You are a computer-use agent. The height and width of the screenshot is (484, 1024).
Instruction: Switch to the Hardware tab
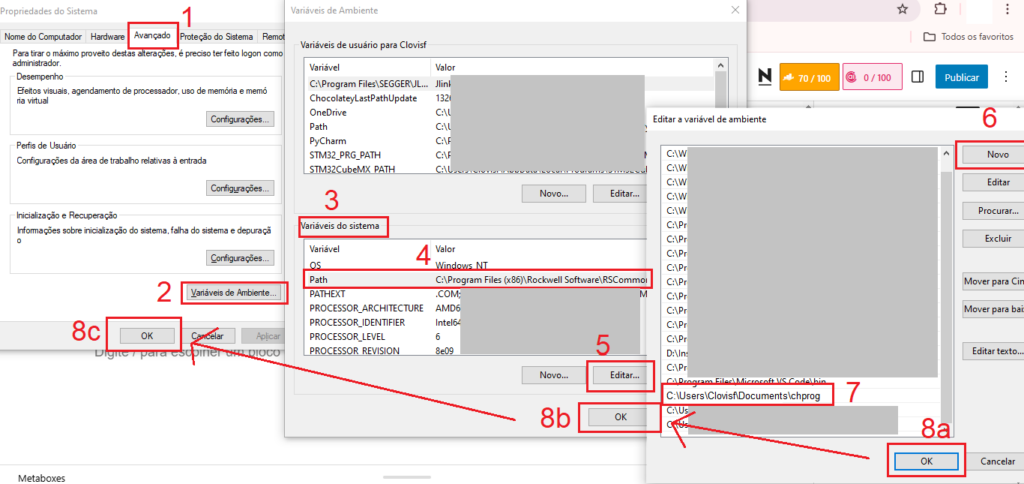click(107, 36)
